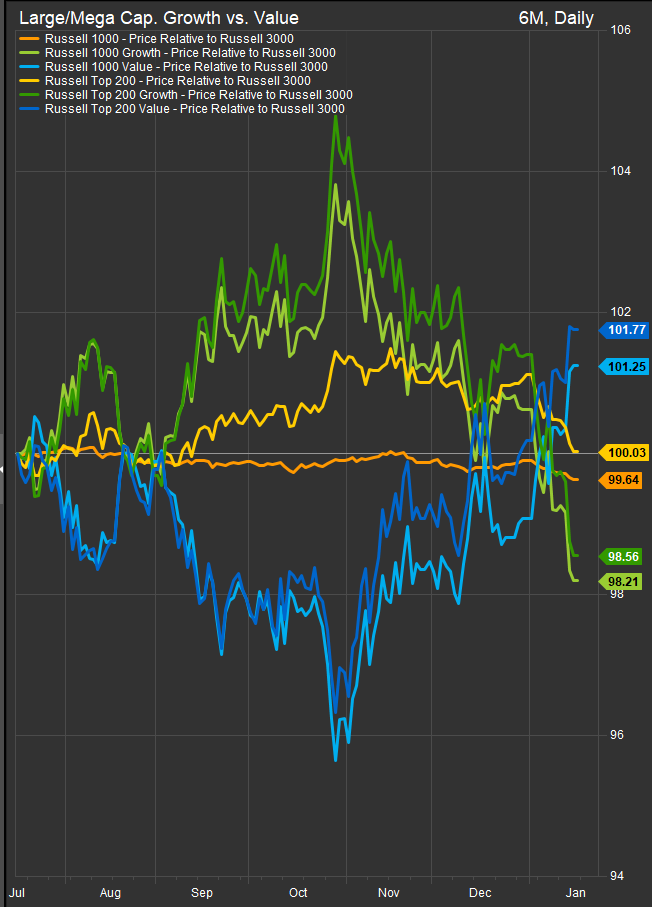Click the 104 value on the price axis
This screenshot has width=652, height=907.
click(619, 171)
